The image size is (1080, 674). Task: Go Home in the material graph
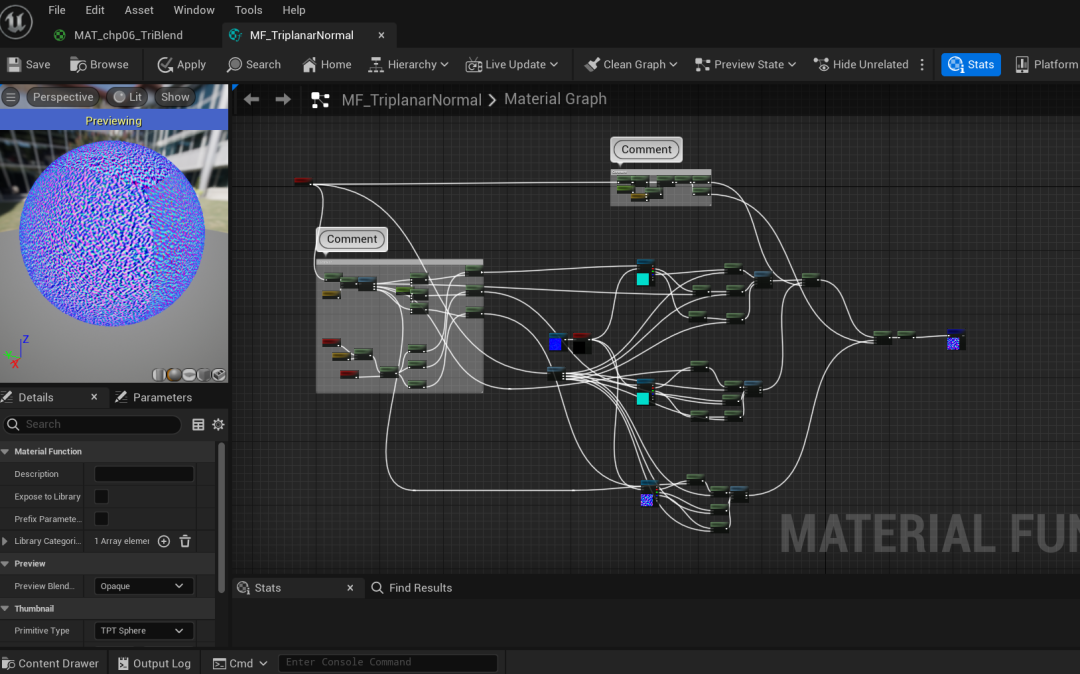pos(326,64)
